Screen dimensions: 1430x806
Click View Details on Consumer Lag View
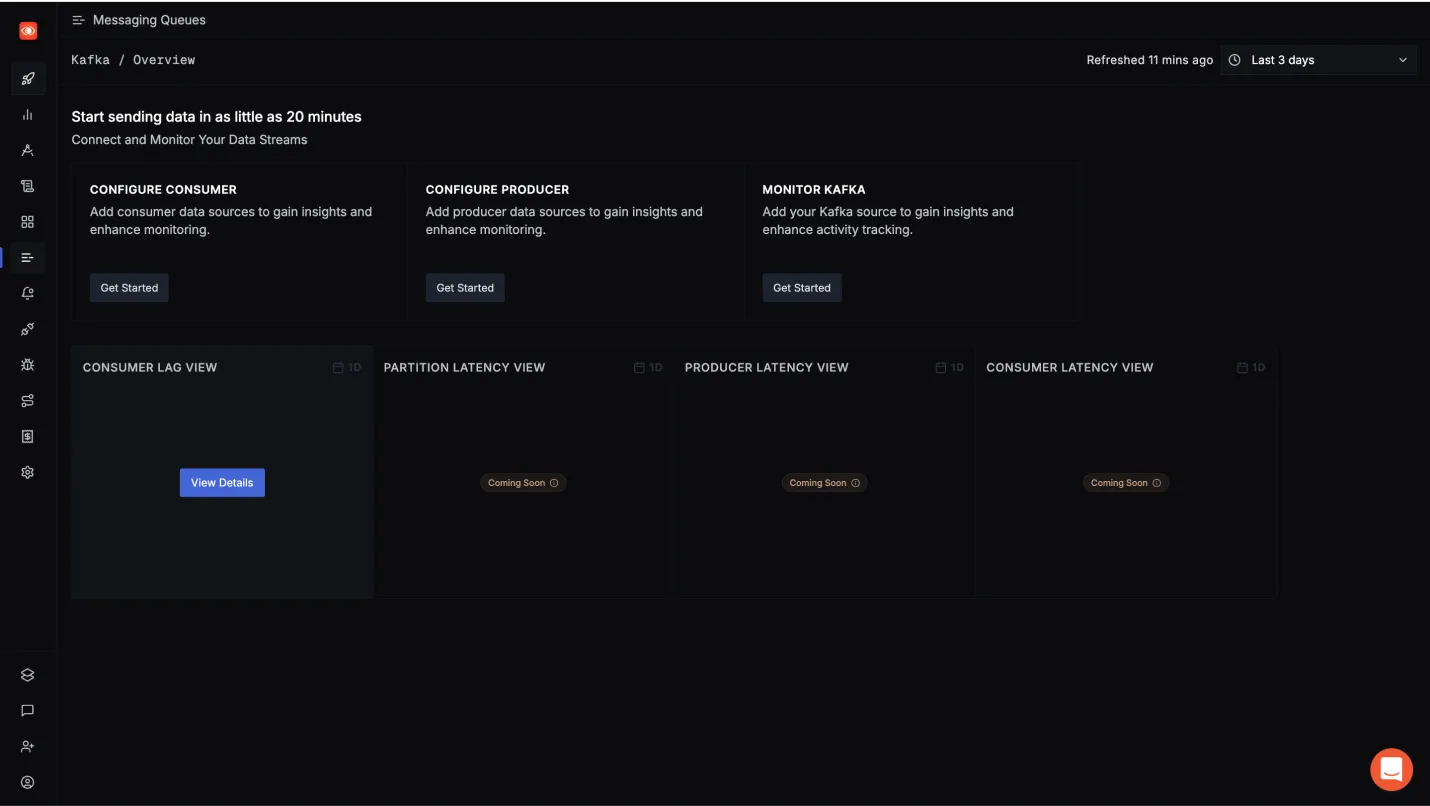point(222,483)
